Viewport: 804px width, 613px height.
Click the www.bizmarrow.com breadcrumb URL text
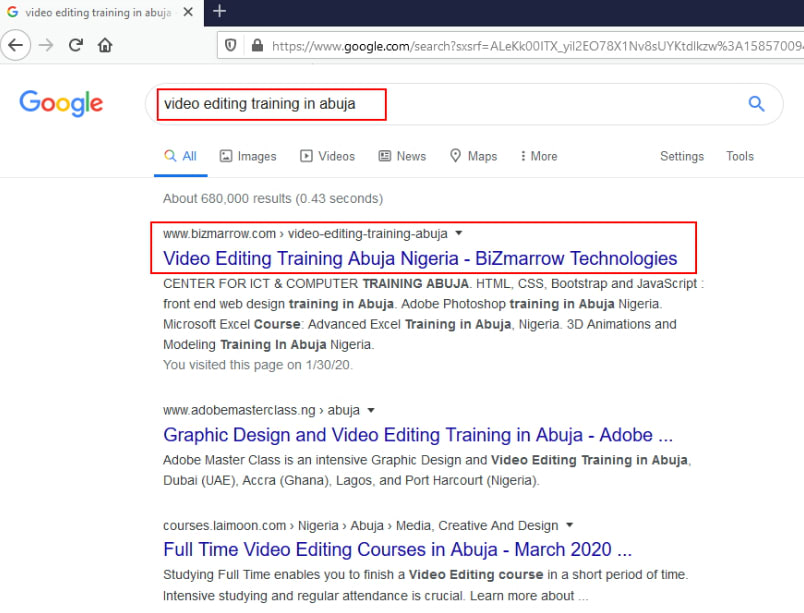click(x=305, y=234)
